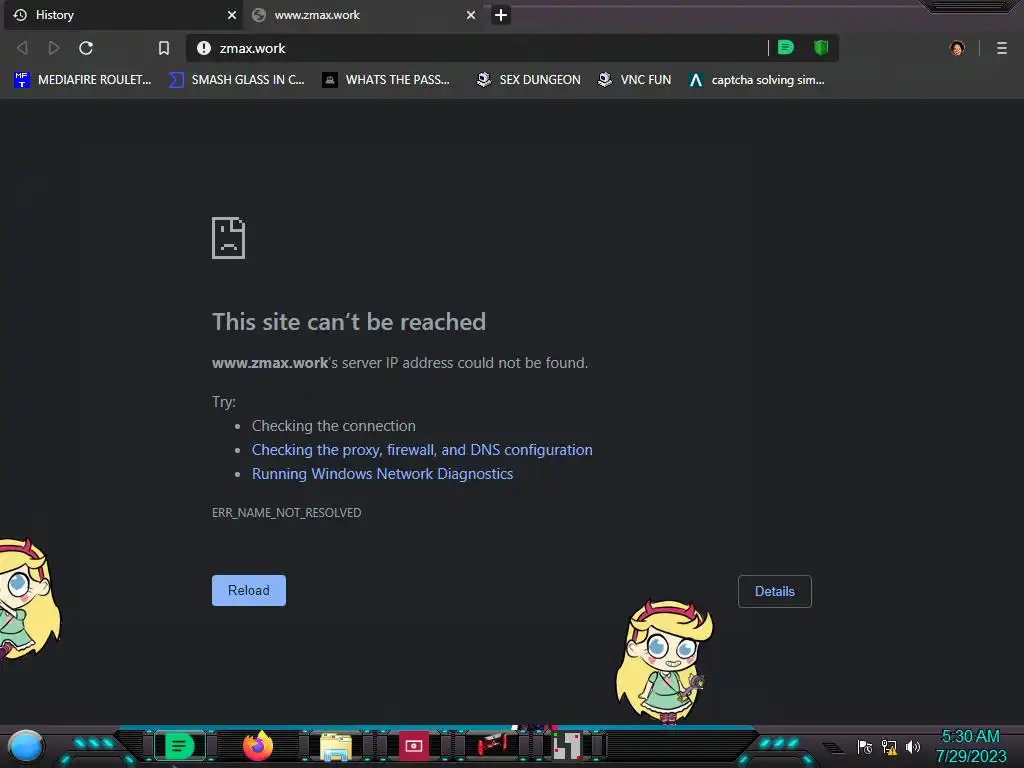Switch to the History tab

tap(124, 15)
